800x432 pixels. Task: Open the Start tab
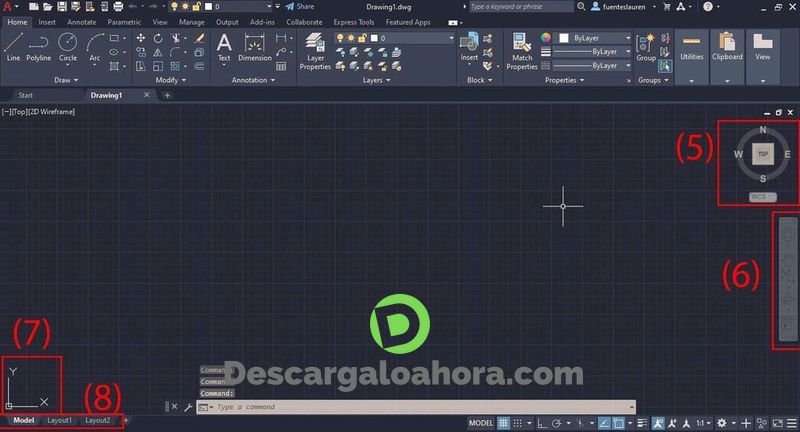pos(26,95)
